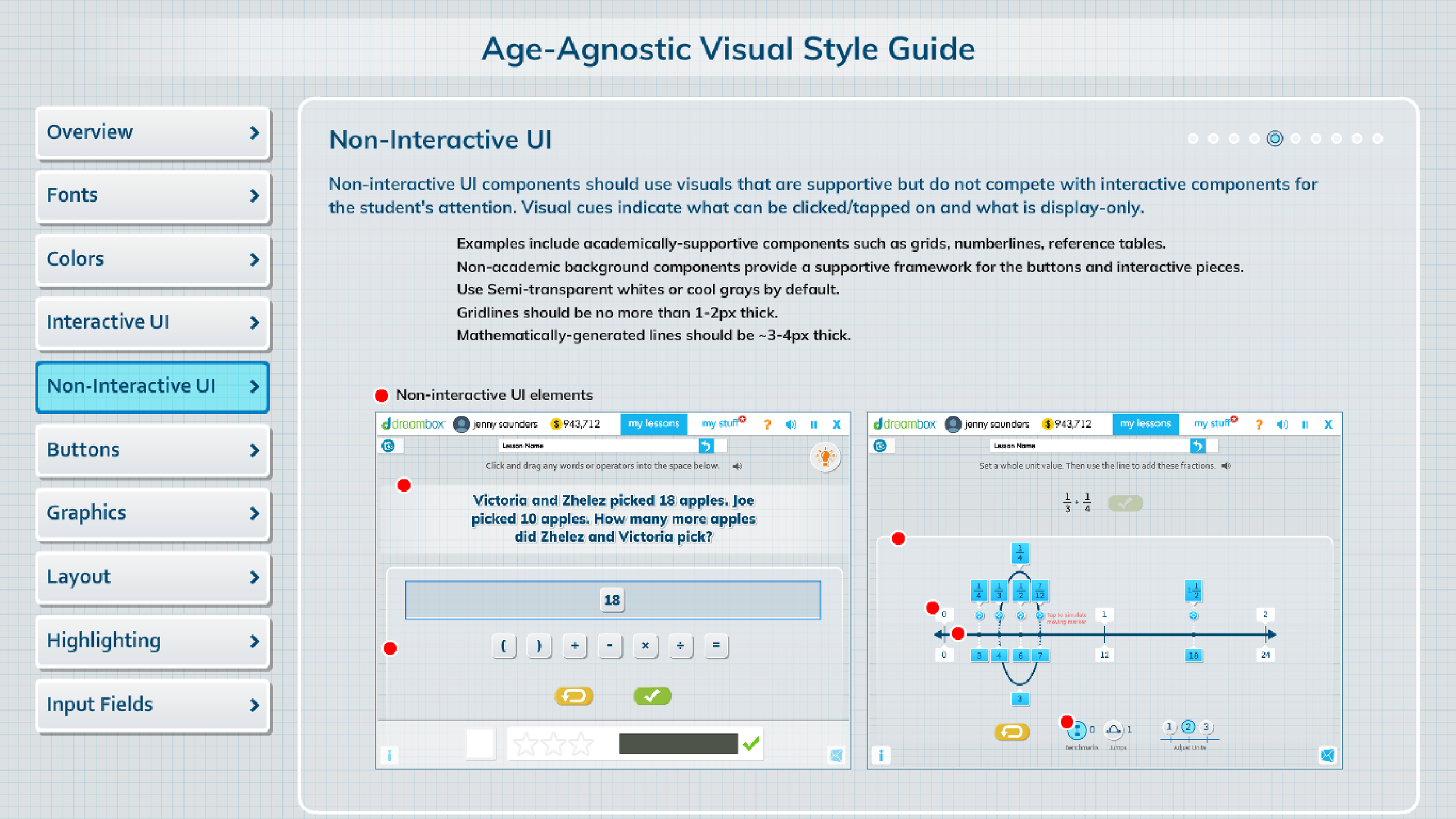Select the first pagination dot
This screenshot has width=1456, height=819.
pos(1193,139)
